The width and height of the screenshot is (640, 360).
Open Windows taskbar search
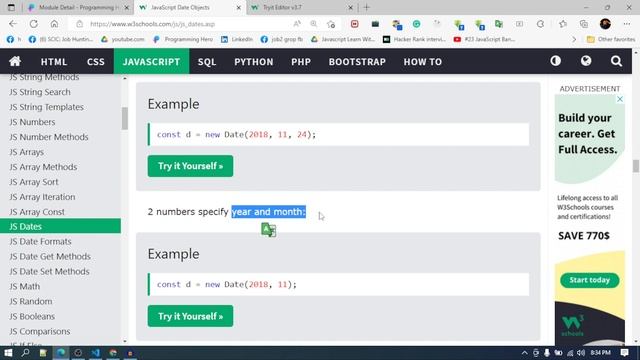pyautogui.click(x=25, y=353)
